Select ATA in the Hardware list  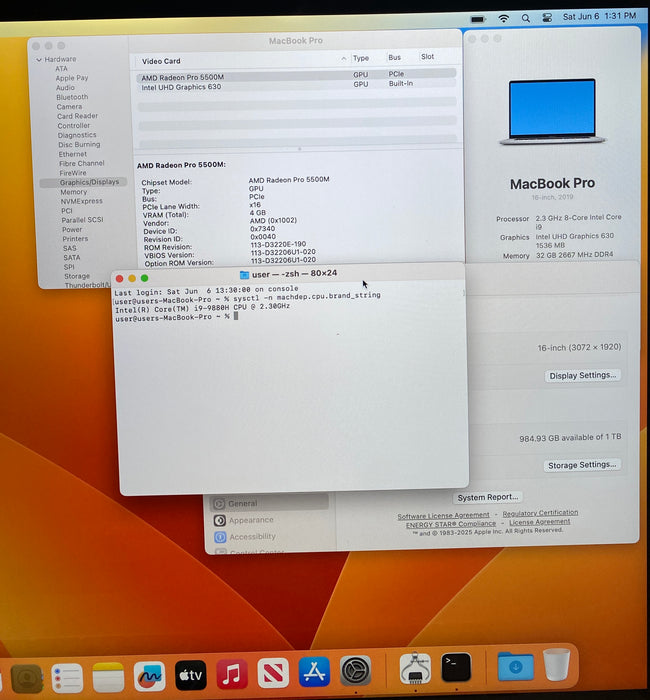(62, 69)
